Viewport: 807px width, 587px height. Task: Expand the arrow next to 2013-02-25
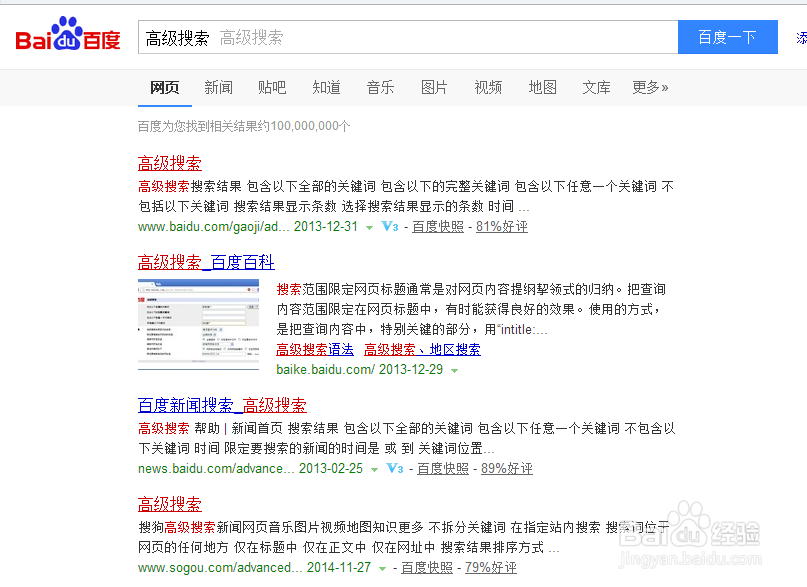point(374,470)
